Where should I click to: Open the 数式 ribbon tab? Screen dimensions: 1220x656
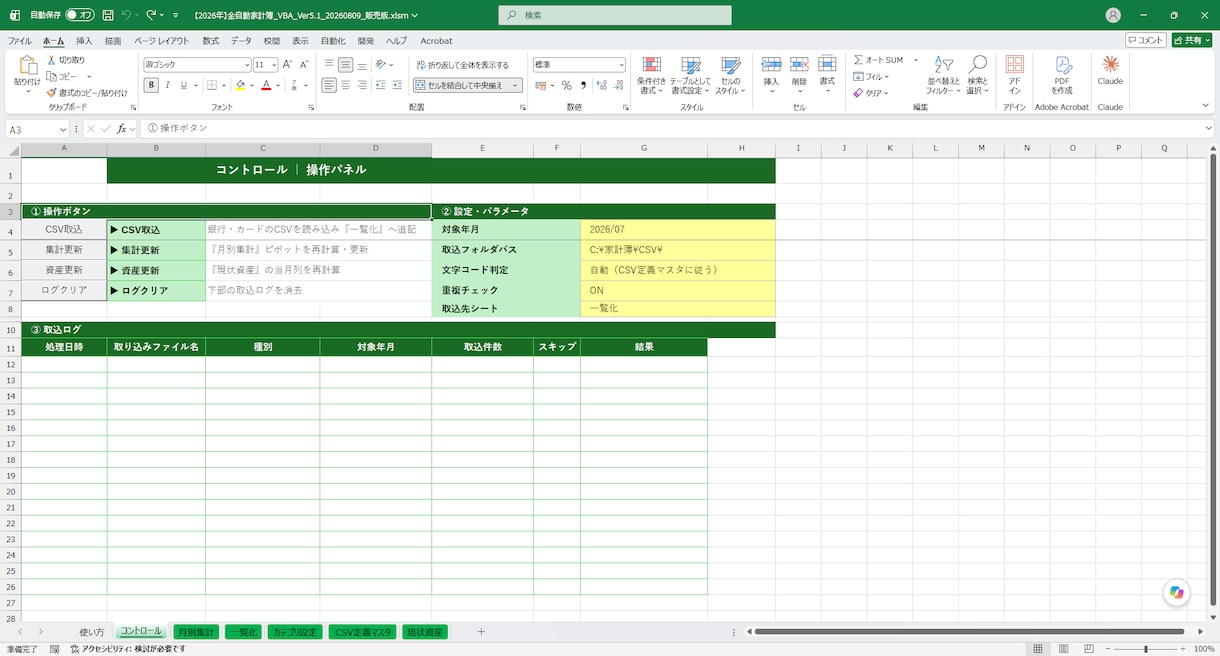211,41
